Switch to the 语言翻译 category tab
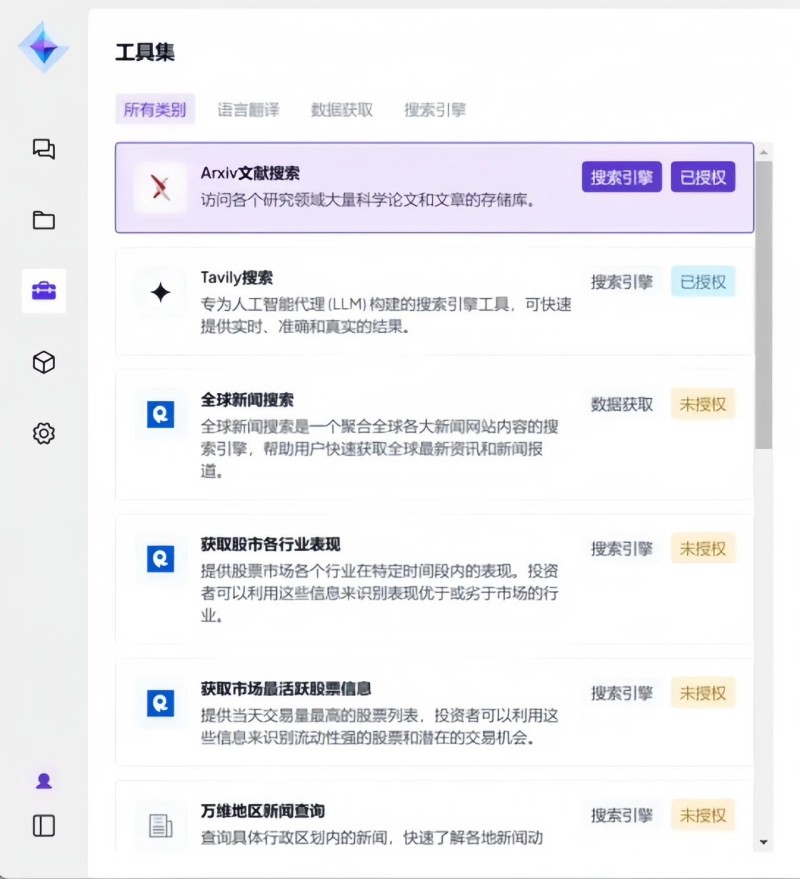The width and height of the screenshot is (800, 879). pyautogui.click(x=247, y=109)
